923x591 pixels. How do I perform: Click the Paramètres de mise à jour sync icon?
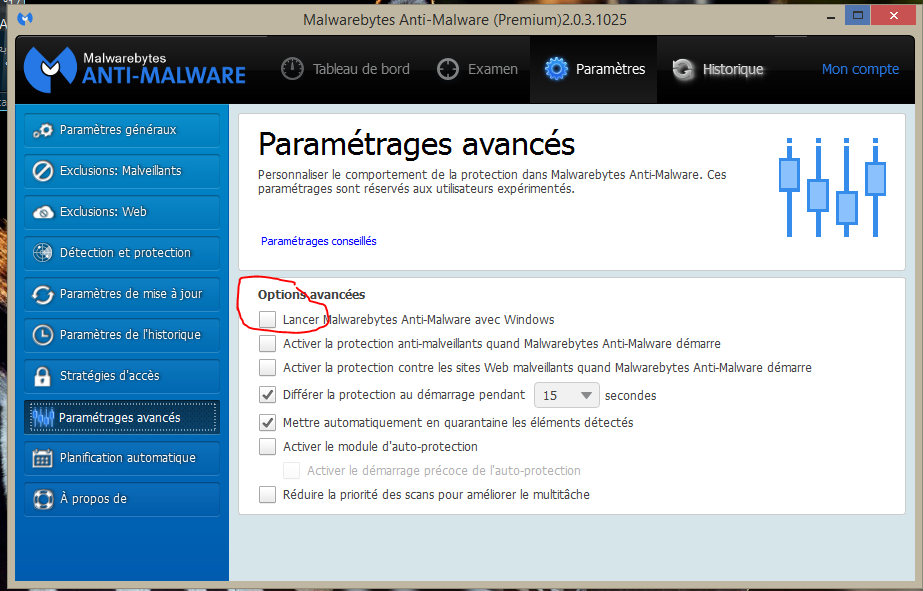[x=42, y=294]
